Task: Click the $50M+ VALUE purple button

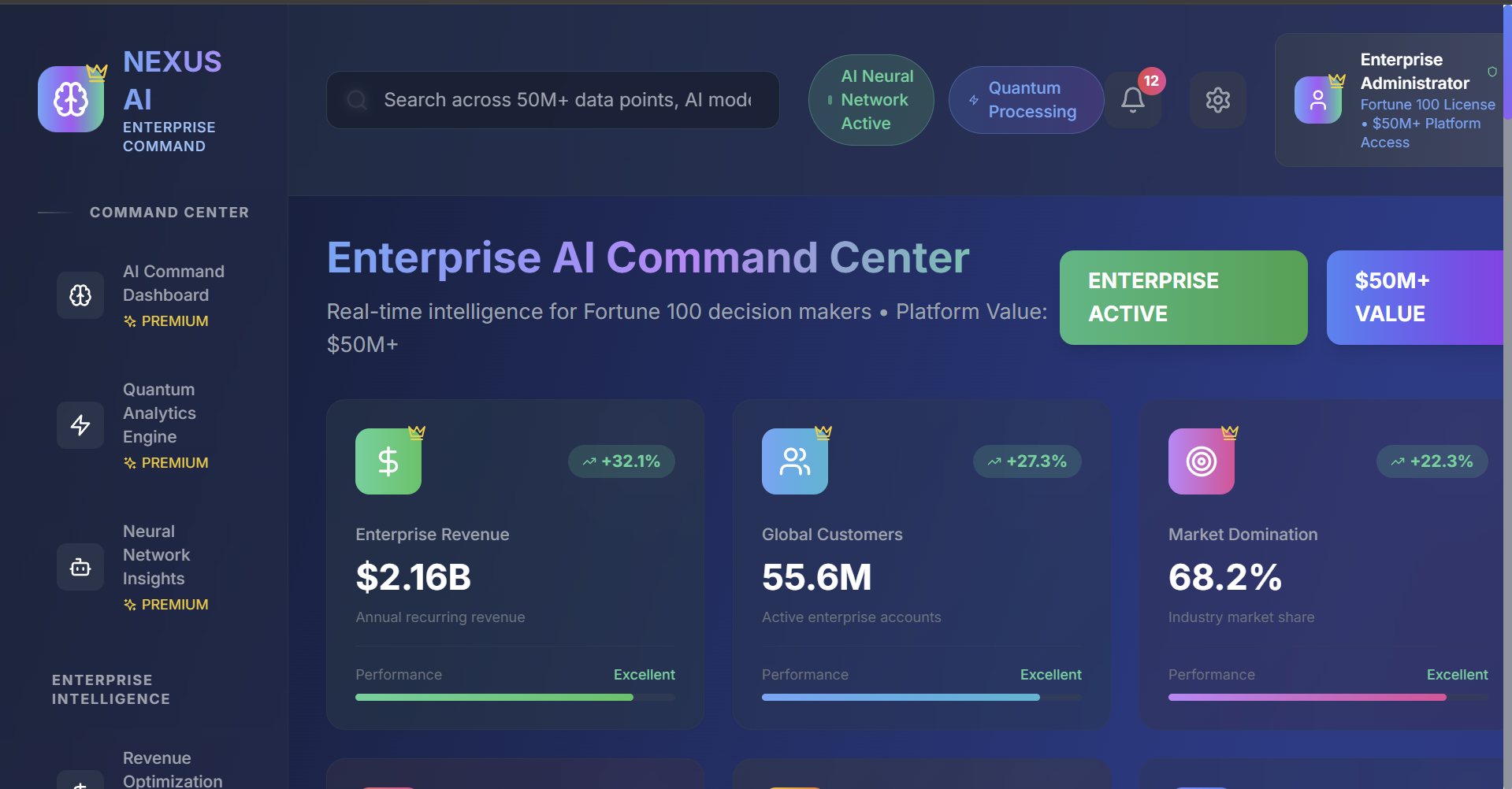Action: pos(1416,298)
